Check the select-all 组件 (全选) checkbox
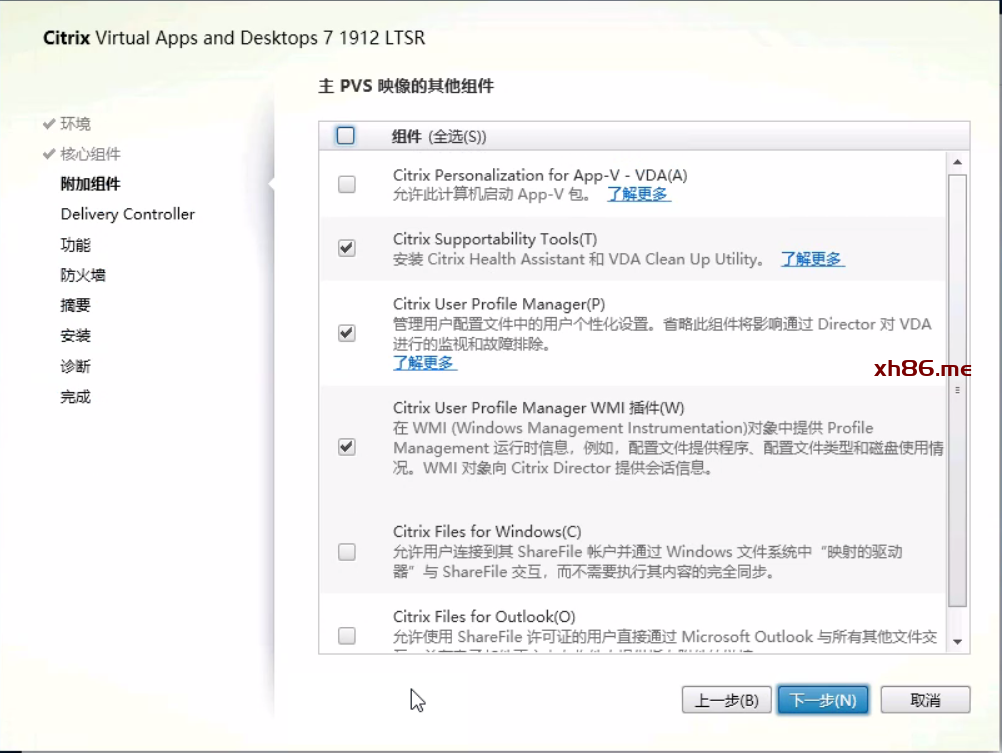Viewport: 1002px width, 753px height. (x=346, y=136)
